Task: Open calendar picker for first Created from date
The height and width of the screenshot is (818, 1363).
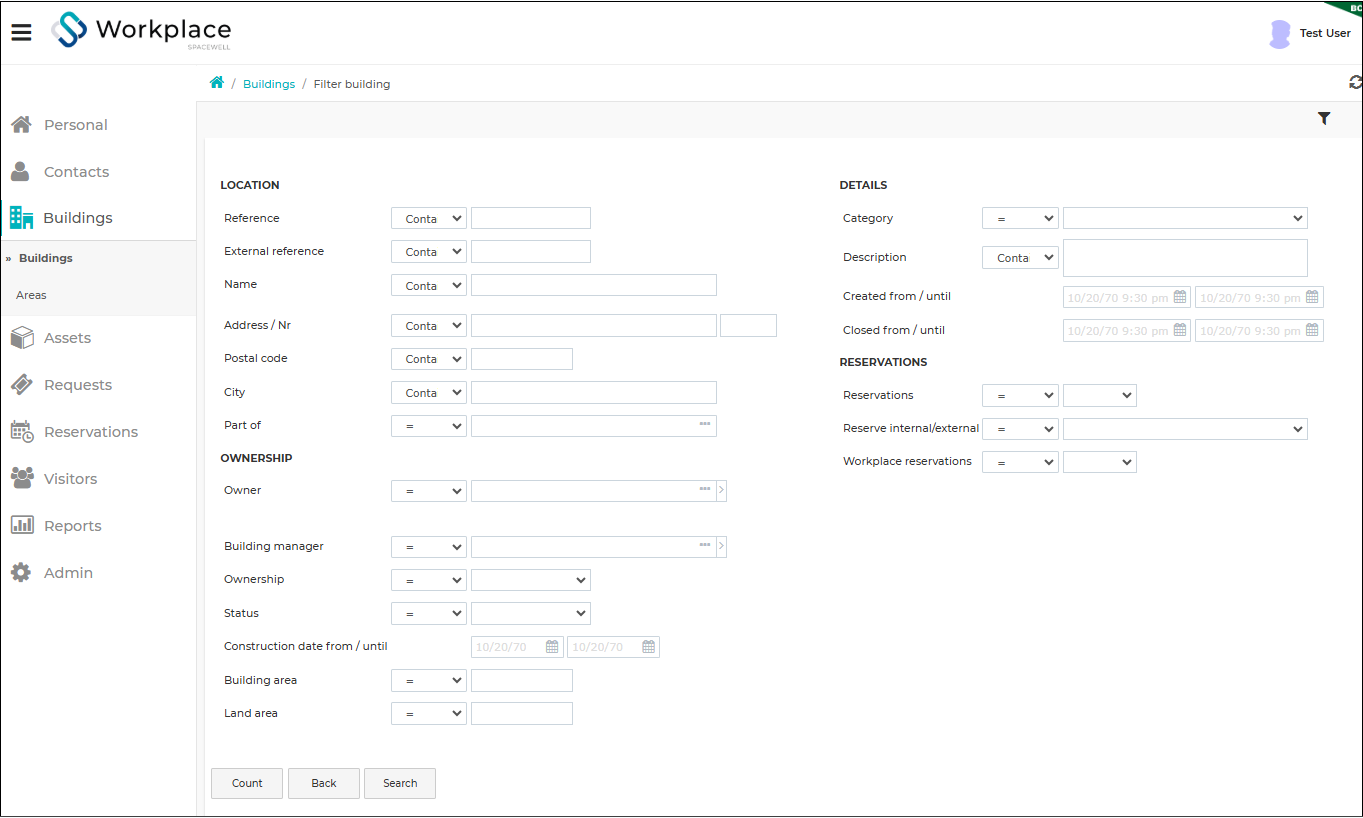Action: 1179,297
